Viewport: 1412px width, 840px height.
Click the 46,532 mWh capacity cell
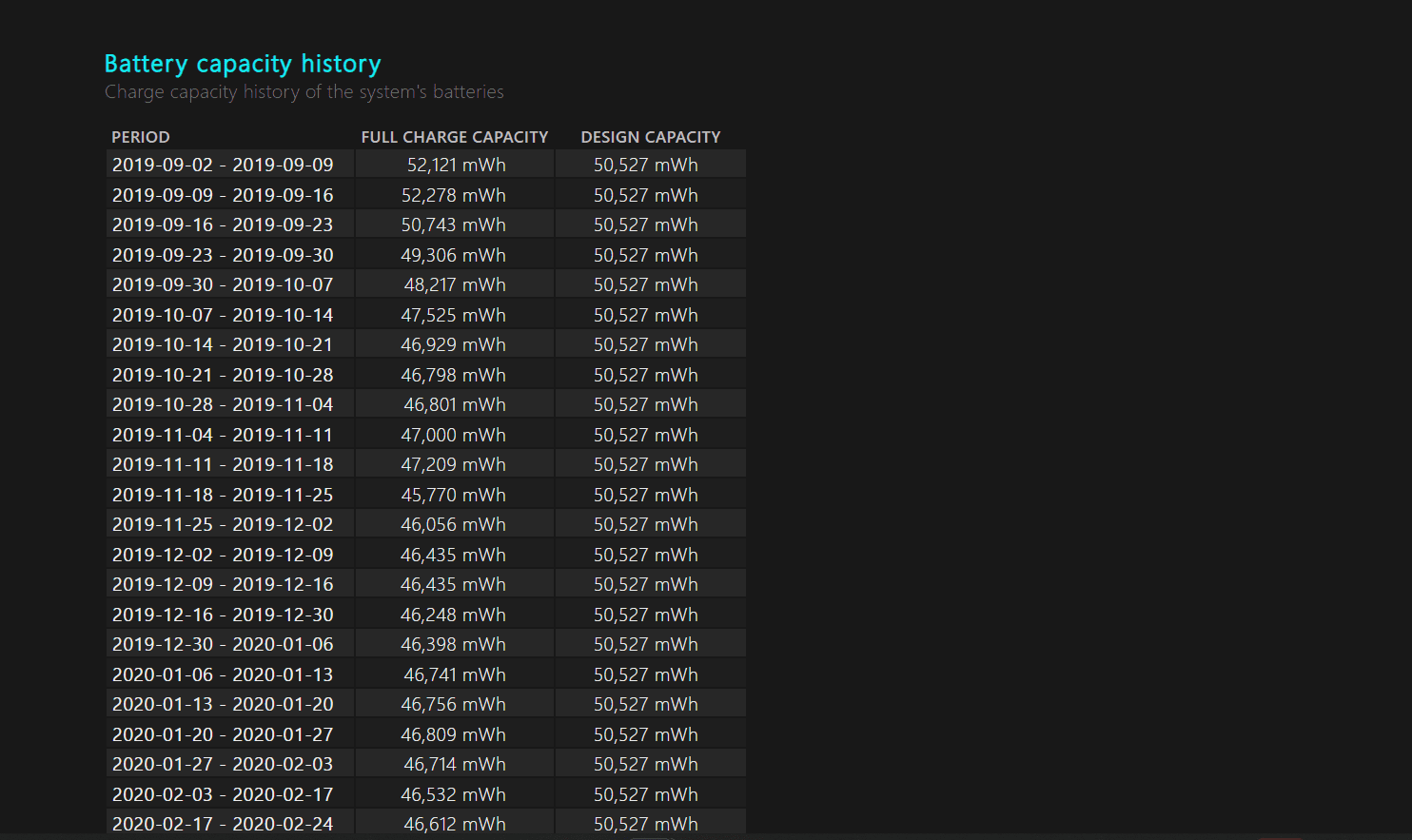(x=454, y=794)
